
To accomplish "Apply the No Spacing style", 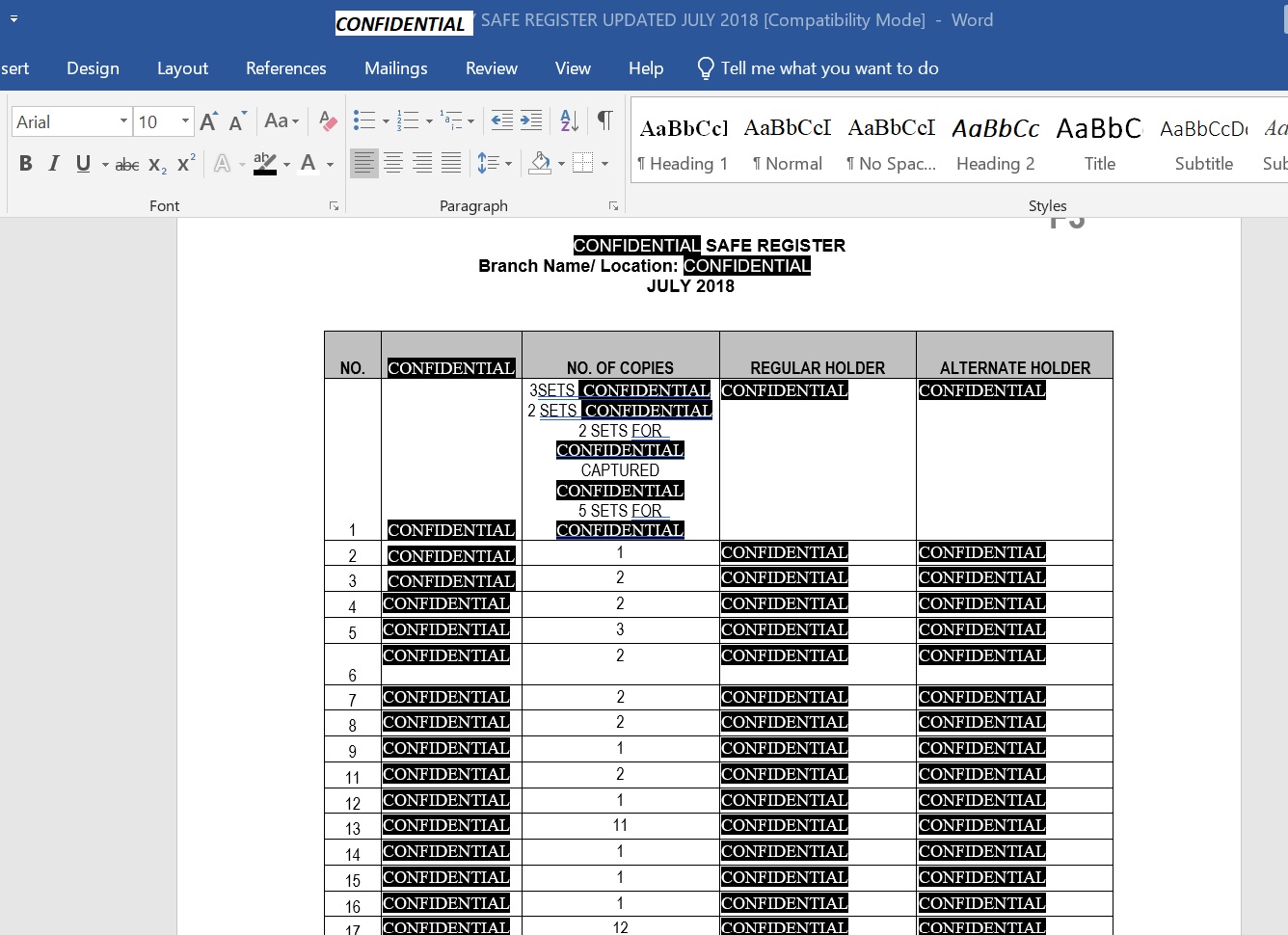I will (x=892, y=145).
